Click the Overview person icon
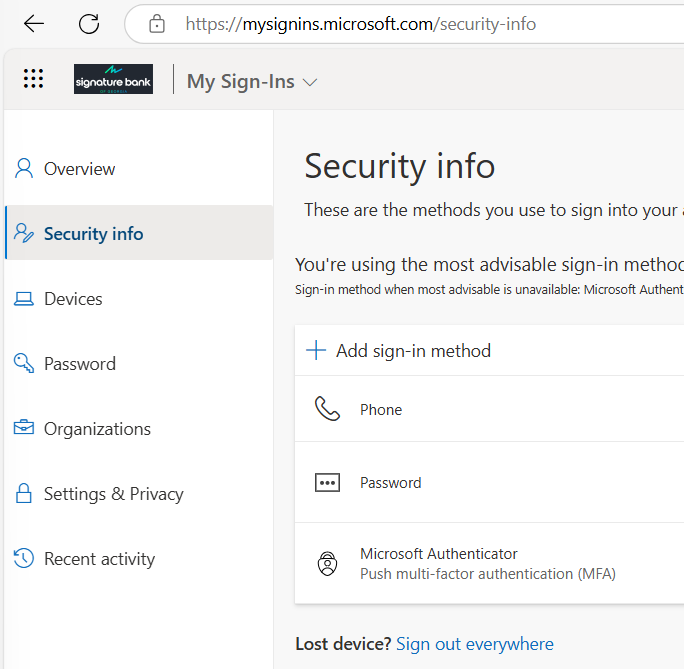The width and height of the screenshot is (684, 669). click(x=24, y=168)
